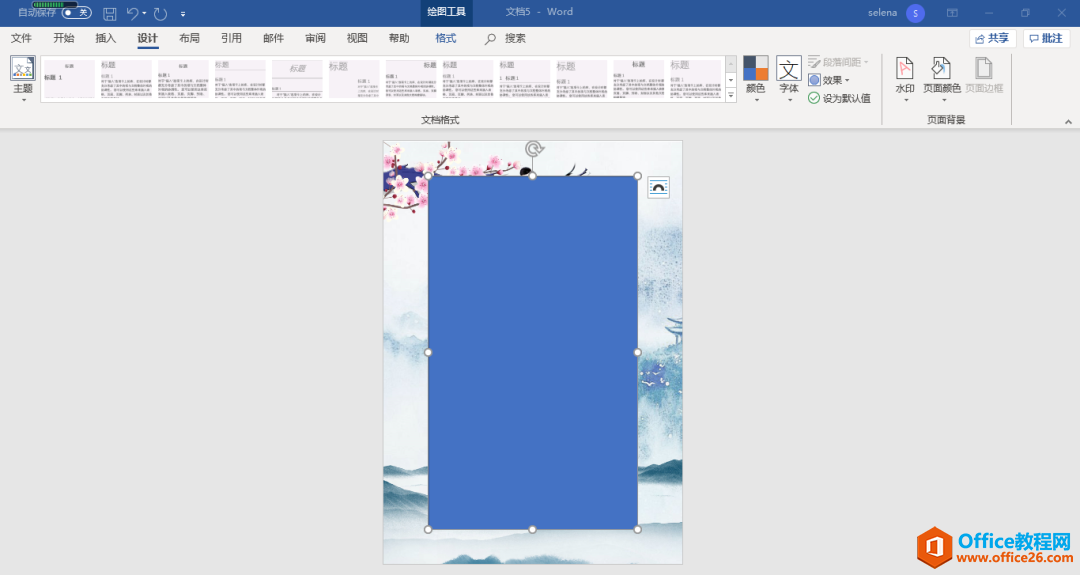This screenshot has width=1080, height=575.
Task: Click the Undo arrow icon
Action: pos(132,13)
